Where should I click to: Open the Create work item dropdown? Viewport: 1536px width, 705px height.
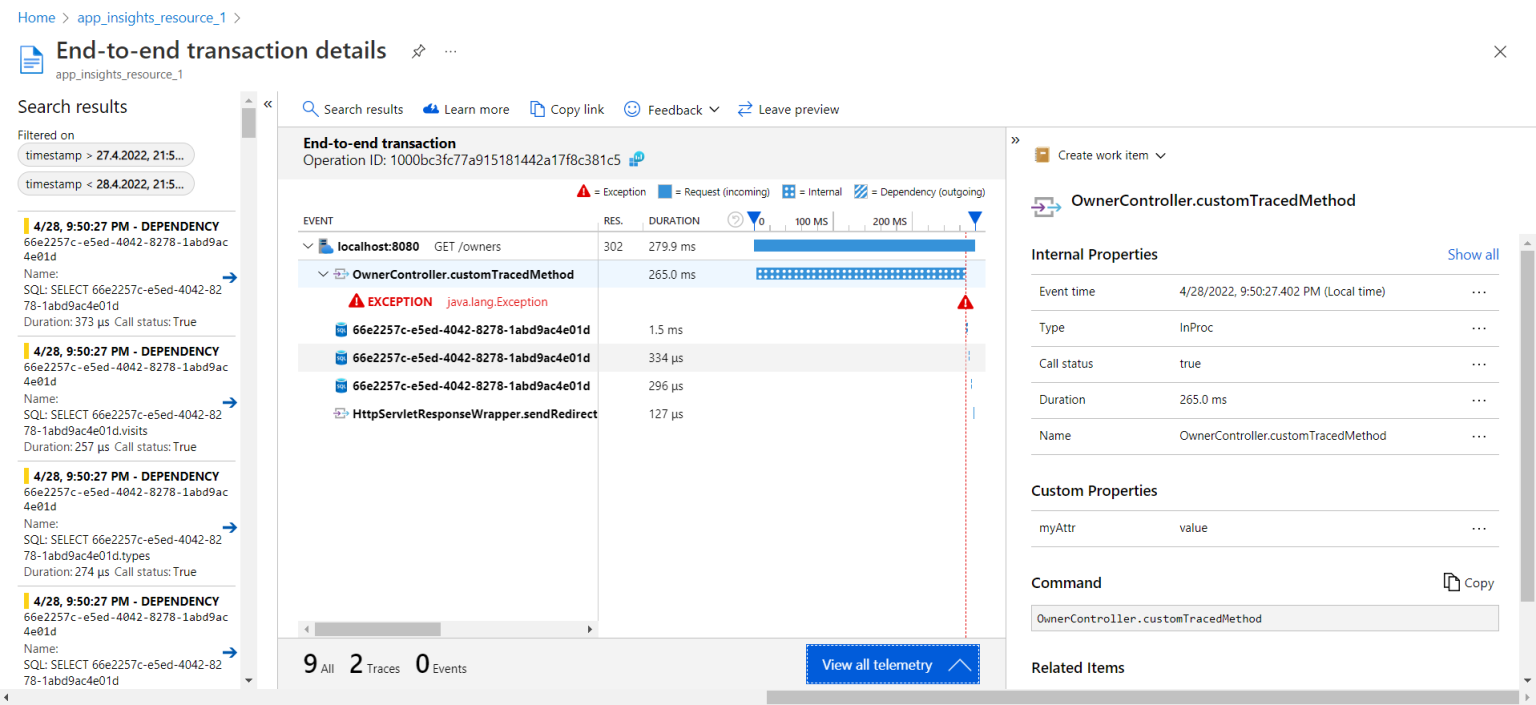tap(1160, 155)
